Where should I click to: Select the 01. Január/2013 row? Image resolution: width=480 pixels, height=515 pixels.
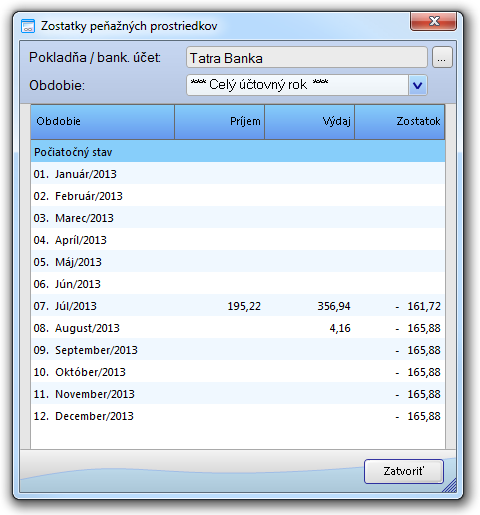(238, 174)
